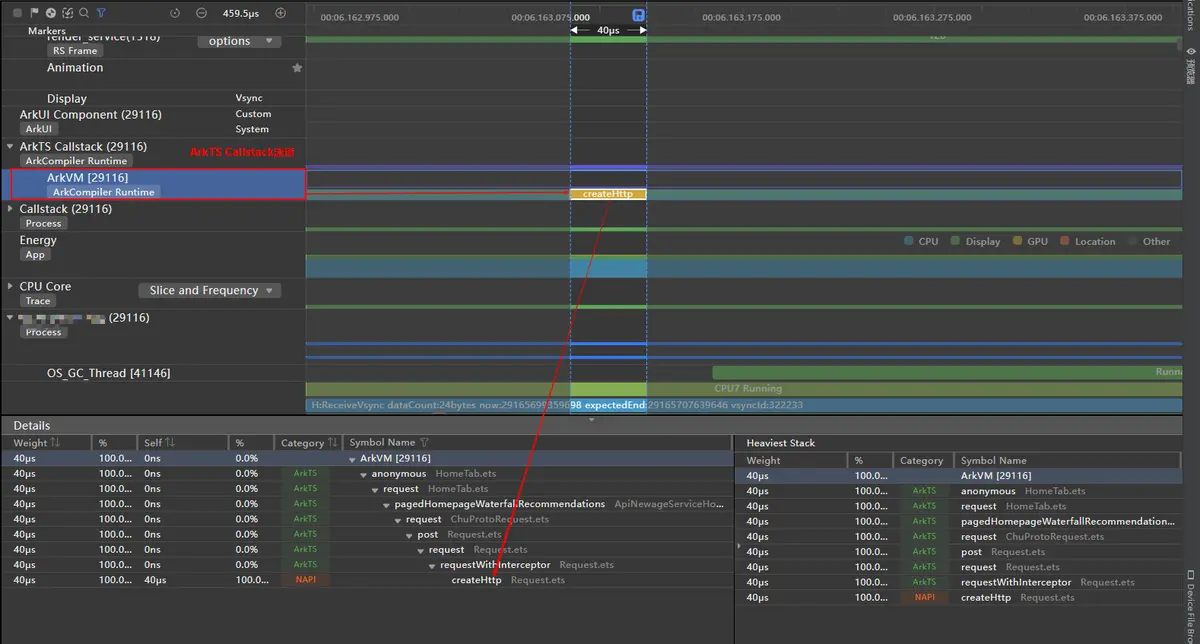Sort Details by Self column
The image size is (1200, 644).
pyautogui.click(x=169, y=442)
